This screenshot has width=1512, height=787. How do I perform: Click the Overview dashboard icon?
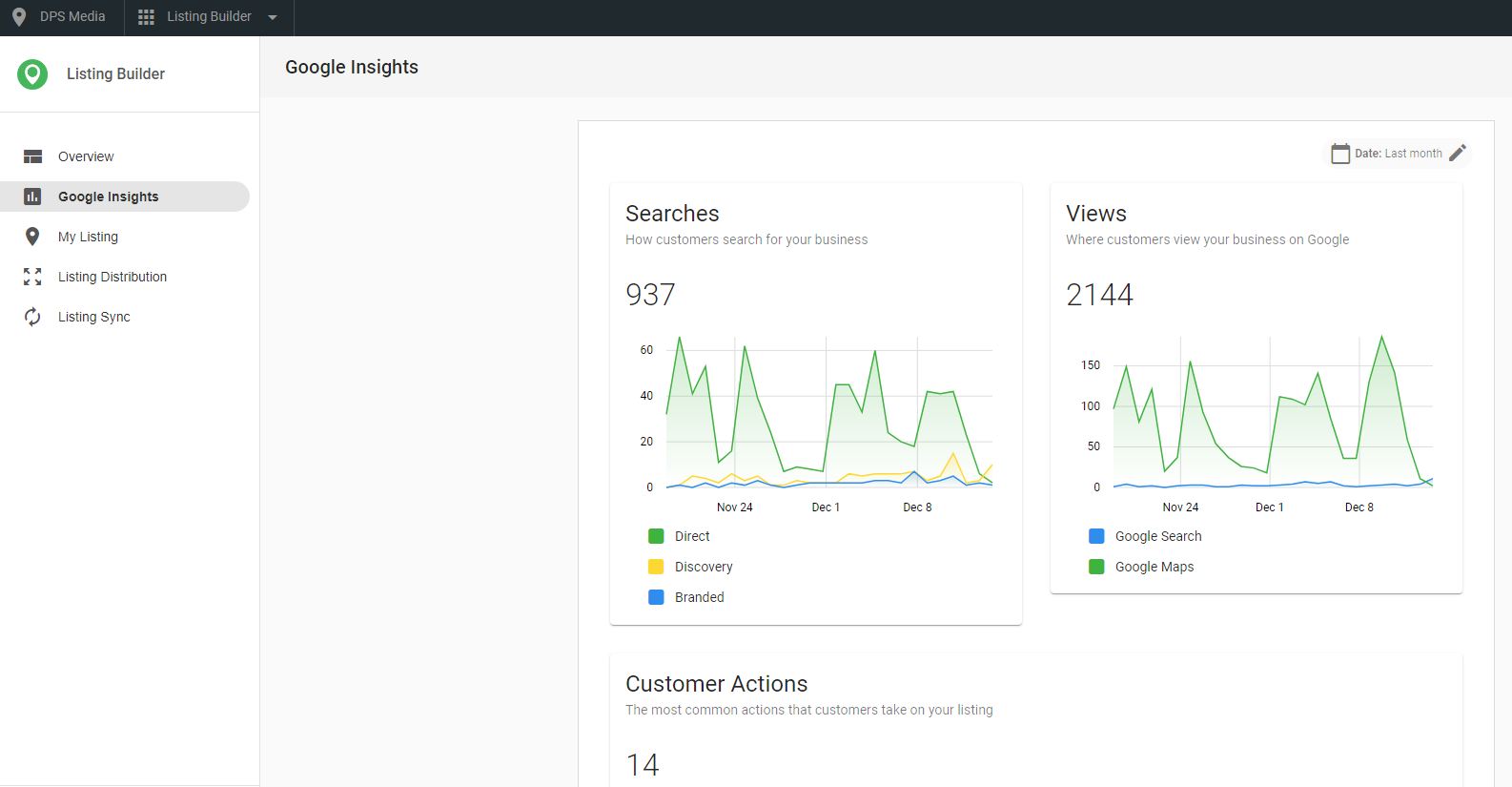[33, 156]
